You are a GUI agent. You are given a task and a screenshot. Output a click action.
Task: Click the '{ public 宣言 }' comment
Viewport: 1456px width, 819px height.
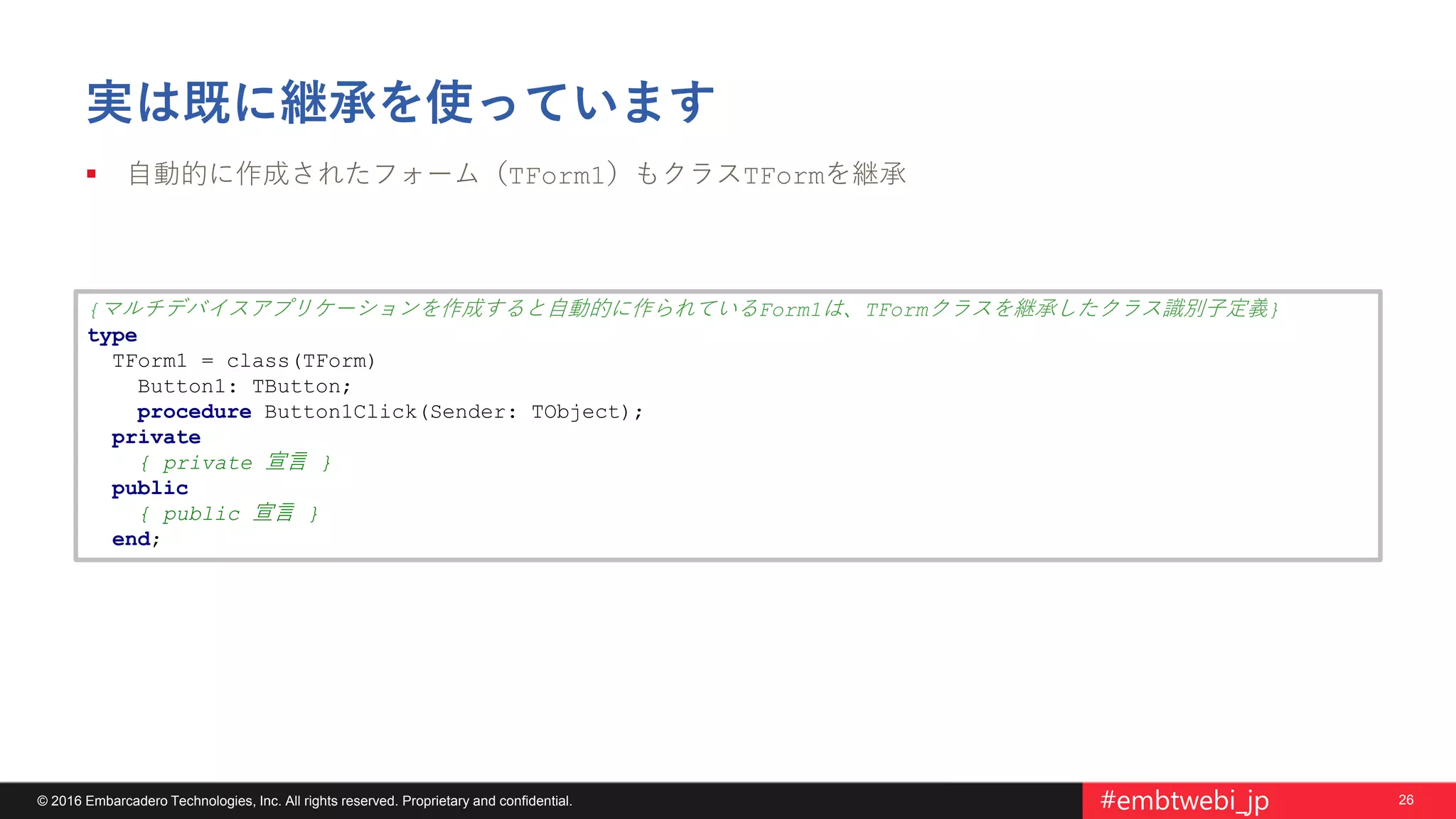coord(229,514)
